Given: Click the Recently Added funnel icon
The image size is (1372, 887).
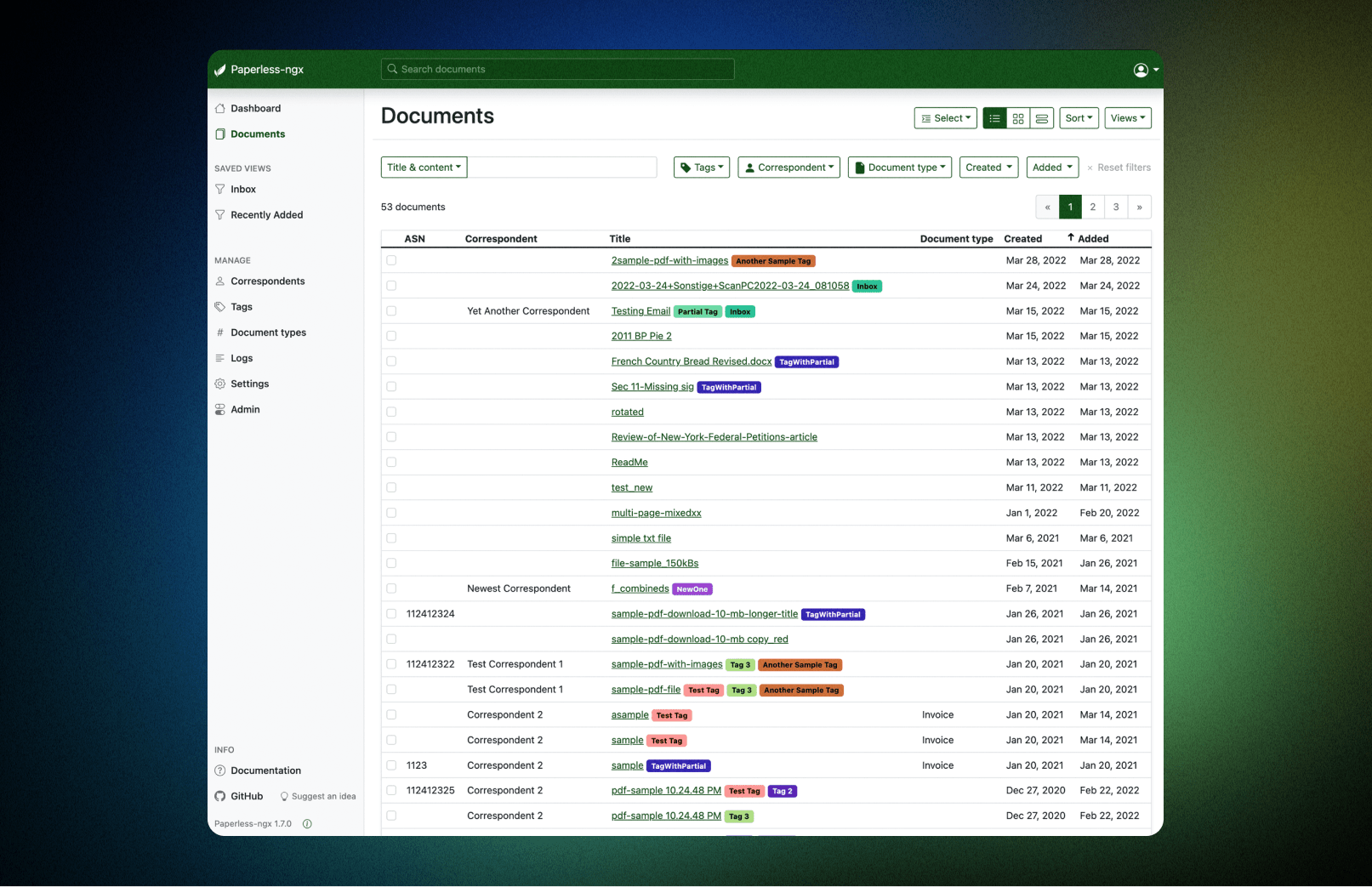Looking at the screenshot, I should (220, 214).
